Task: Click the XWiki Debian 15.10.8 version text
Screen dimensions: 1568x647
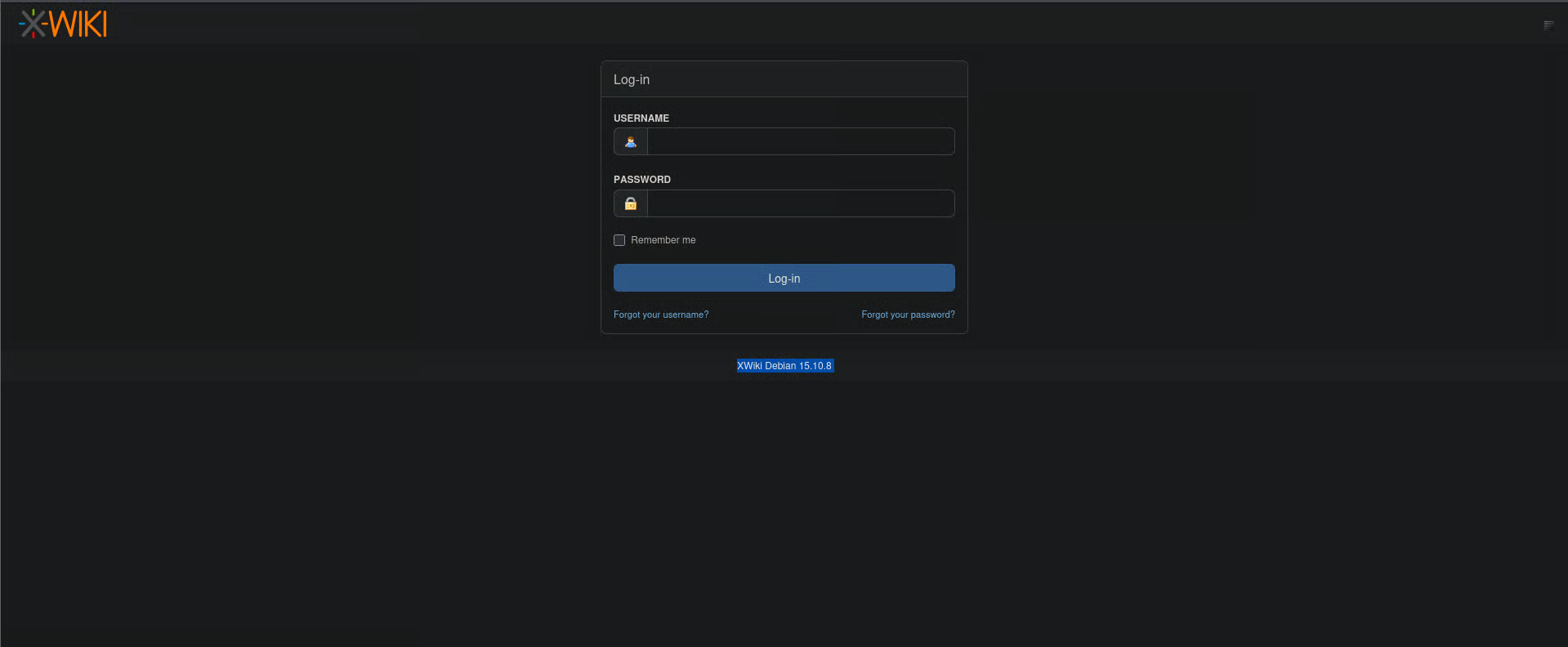Action: click(x=784, y=366)
